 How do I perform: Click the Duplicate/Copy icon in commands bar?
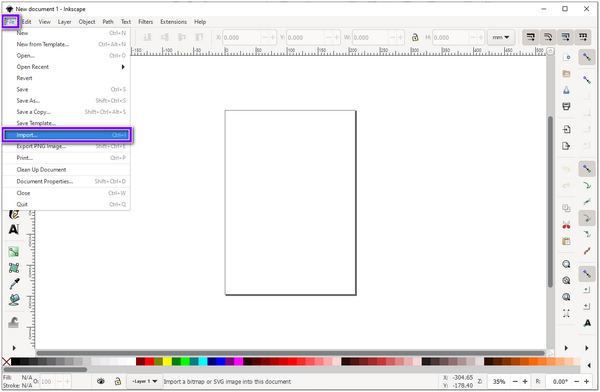[x=566, y=208]
